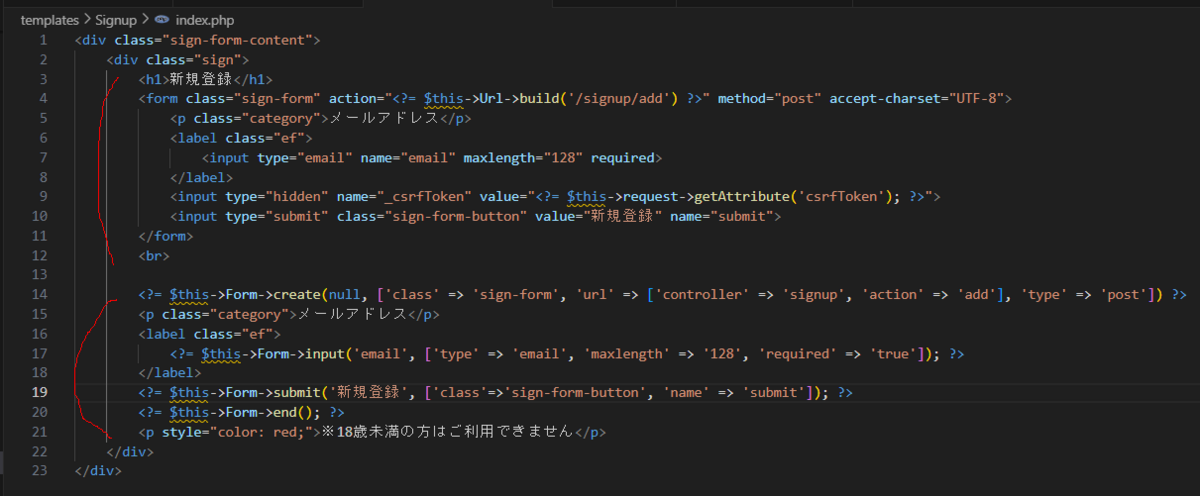Image resolution: width=1200 pixels, height=496 pixels.
Task: Click the closing form tag on line 11
Action: 165,236
